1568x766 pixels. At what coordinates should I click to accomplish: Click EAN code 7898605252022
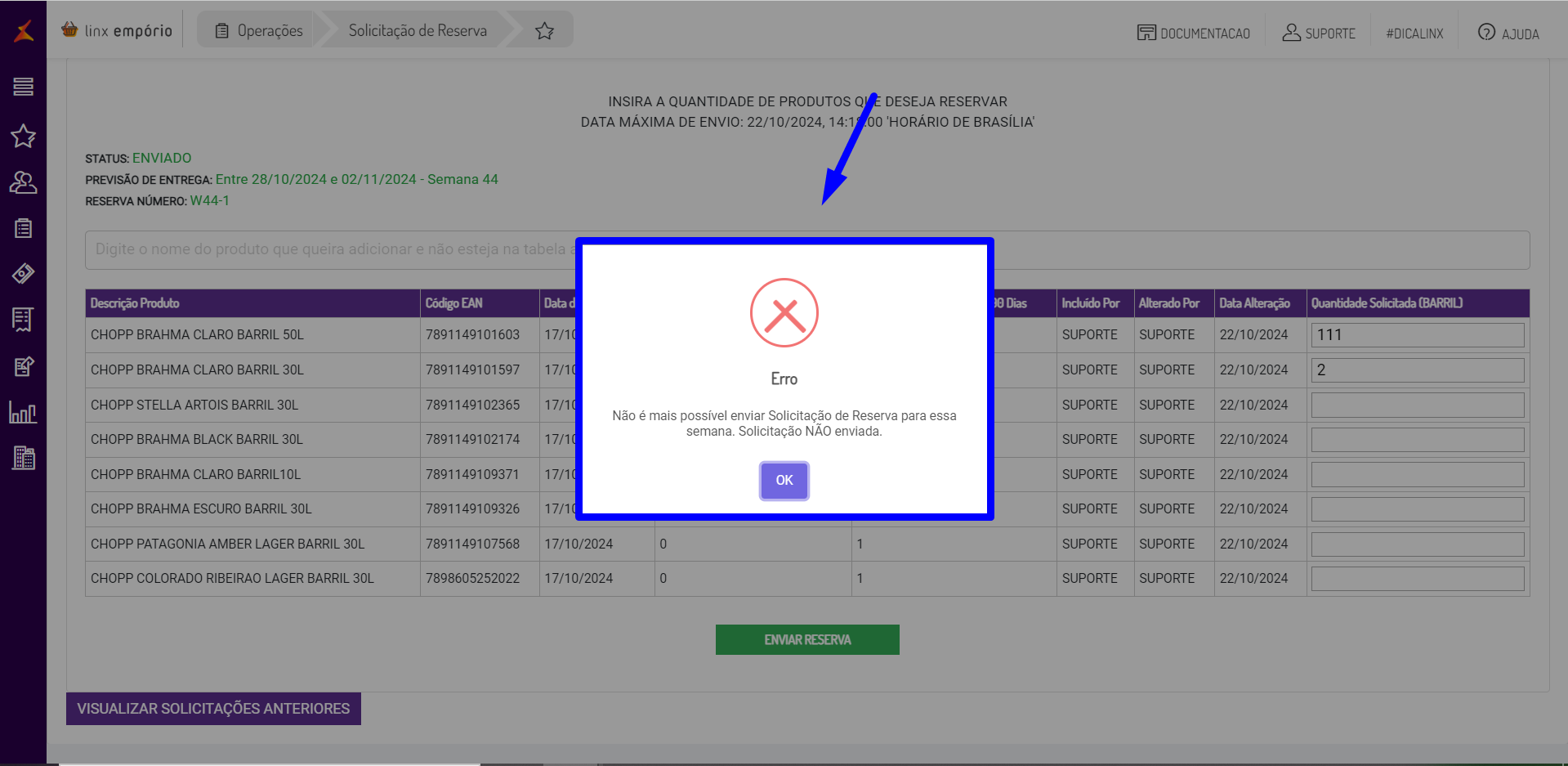(x=472, y=579)
